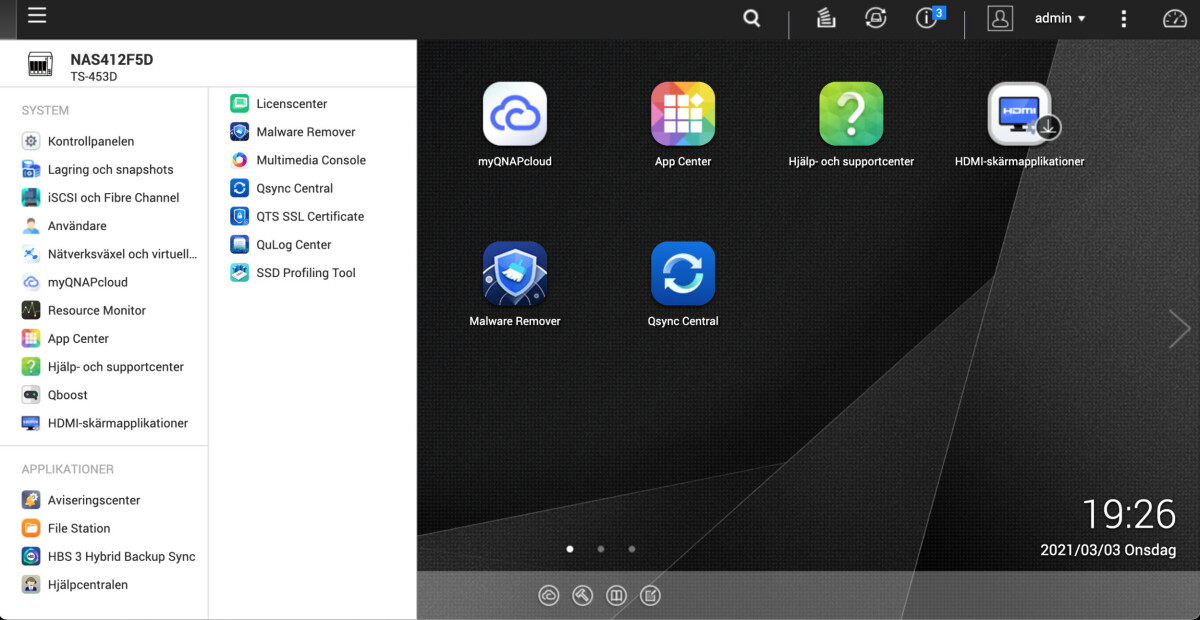
Task: Open Hjälp- och supportcenter menu entry
Action: coord(104,366)
